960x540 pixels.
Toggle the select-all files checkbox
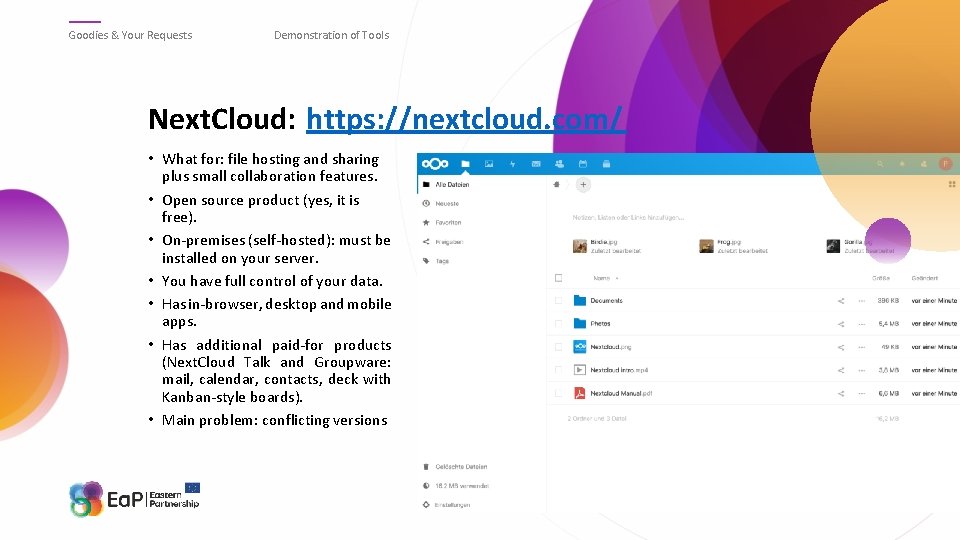(x=558, y=278)
